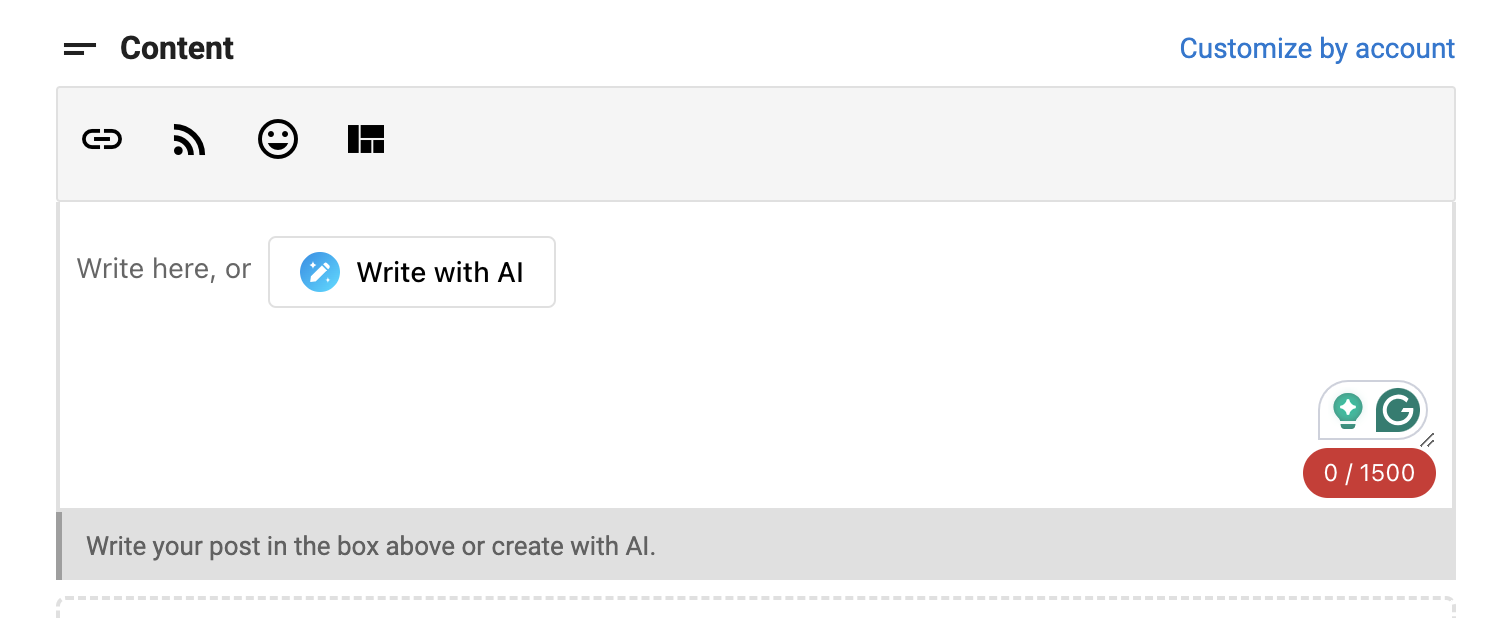1488x618 pixels.
Task: Click the Grammarly lightbulb suggestion icon
Action: (1348, 410)
